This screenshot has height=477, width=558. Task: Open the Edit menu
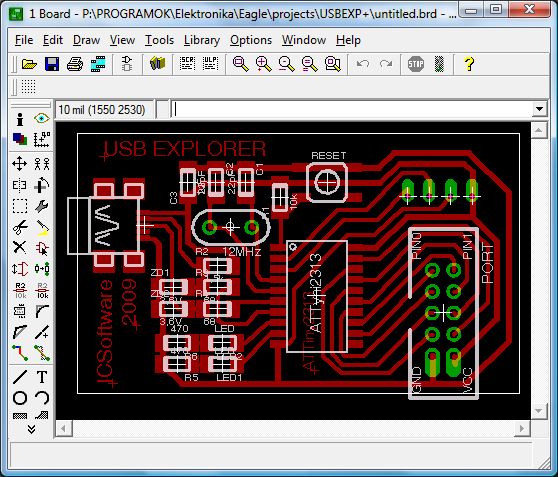pos(53,40)
